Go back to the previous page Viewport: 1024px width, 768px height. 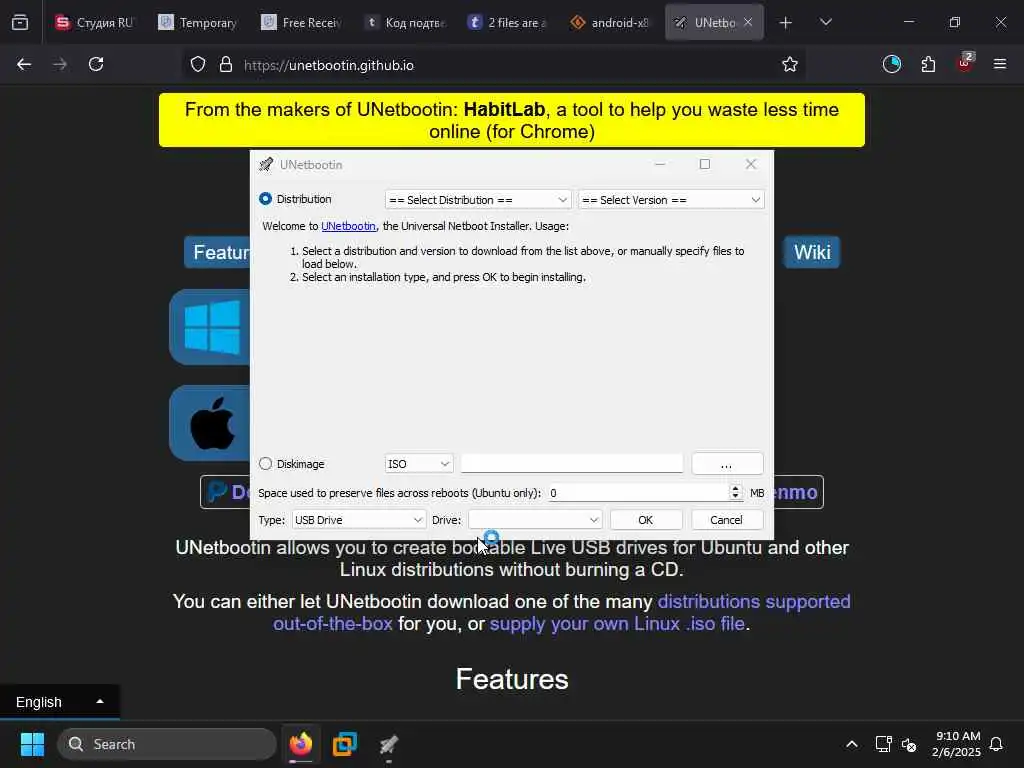(24, 64)
